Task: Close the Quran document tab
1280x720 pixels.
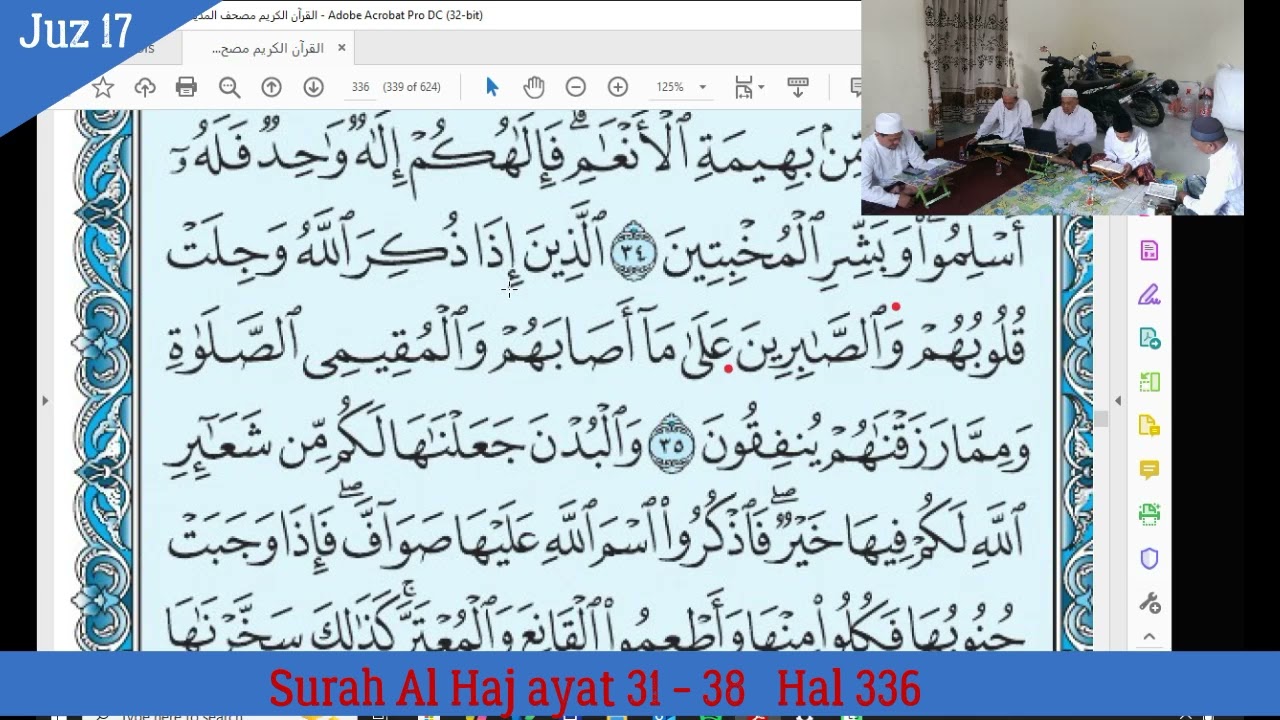Action: 341,48
